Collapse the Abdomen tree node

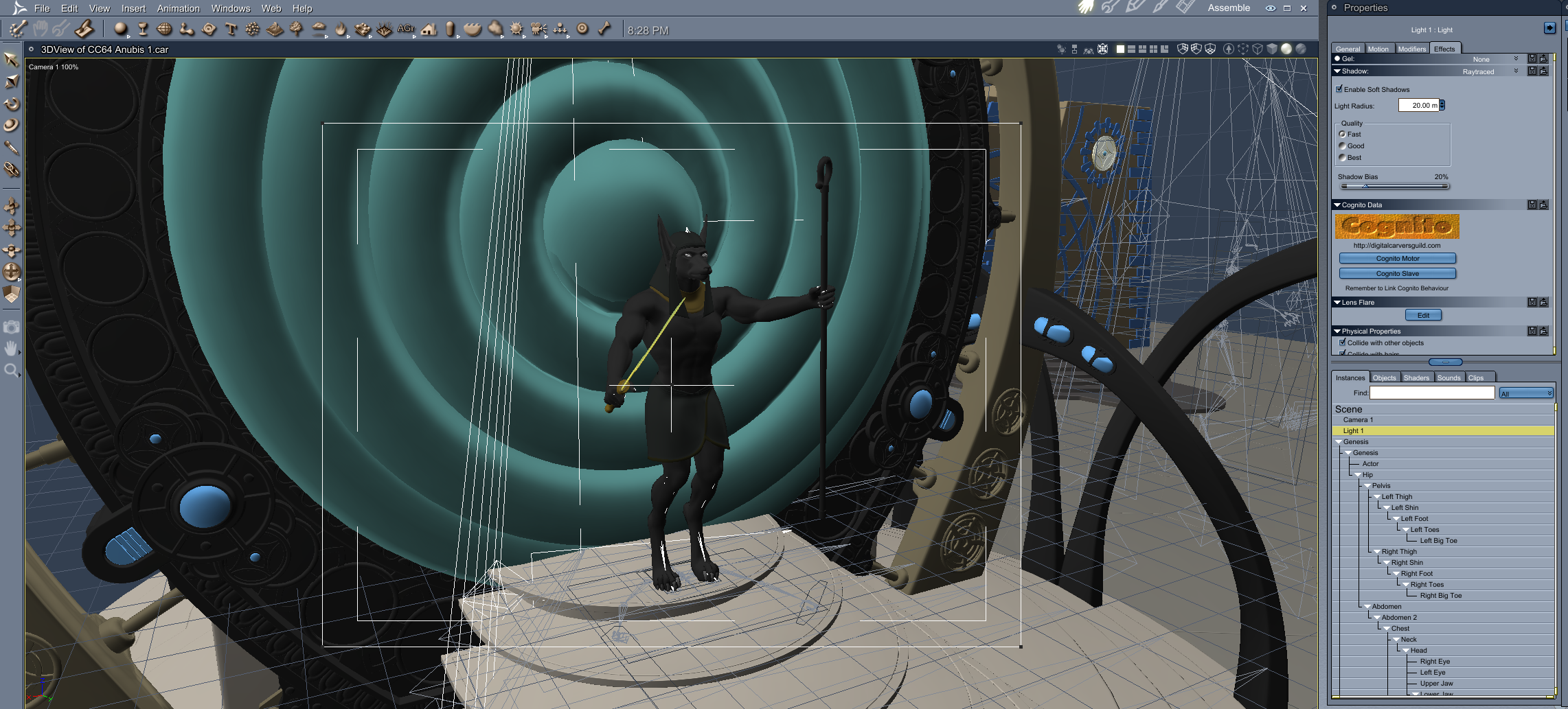click(x=1367, y=607)
